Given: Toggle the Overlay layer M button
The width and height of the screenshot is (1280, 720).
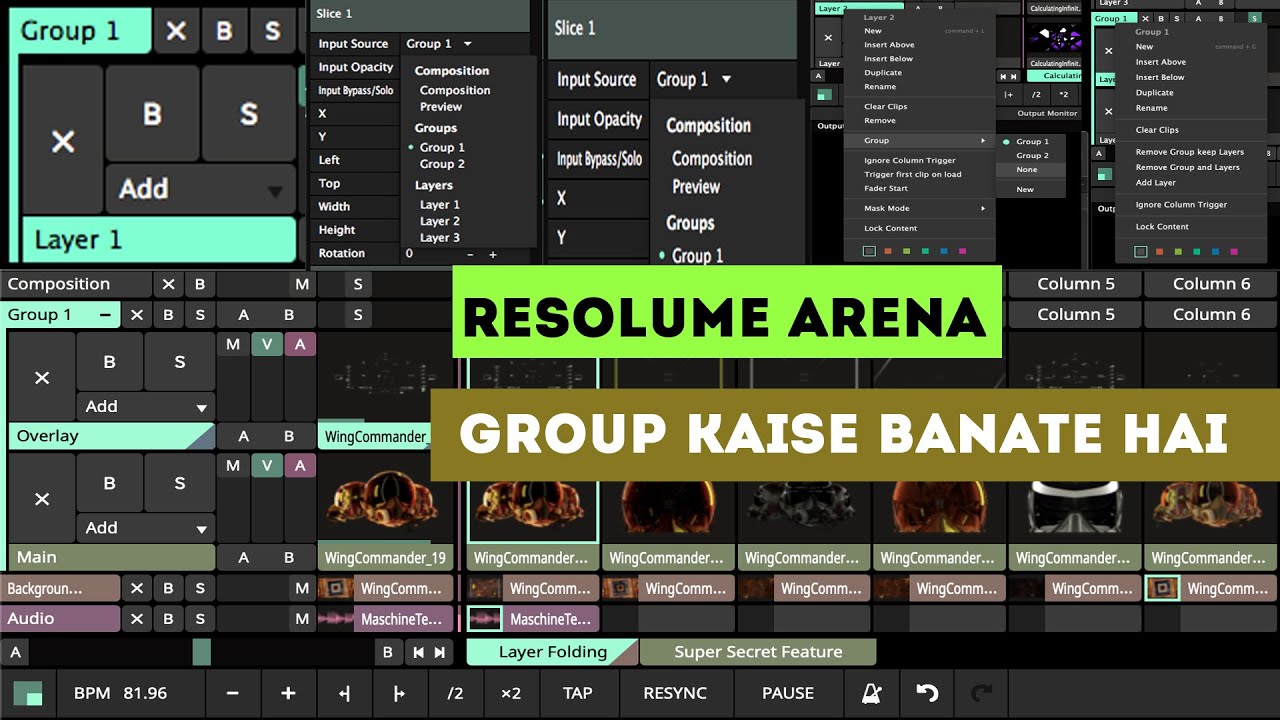Looking at the screenshot, I should pos(233,344).
